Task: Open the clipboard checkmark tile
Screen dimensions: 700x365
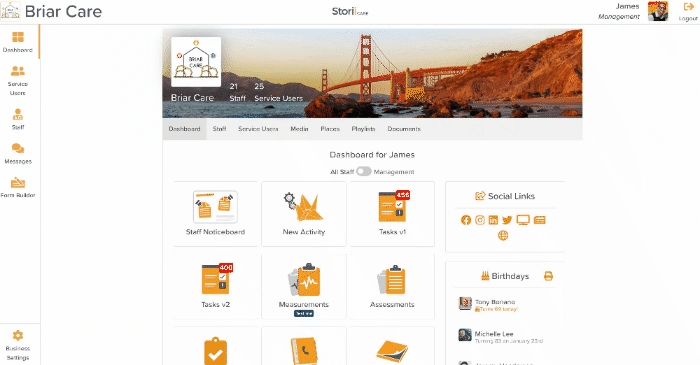Action: pos(216,346)
